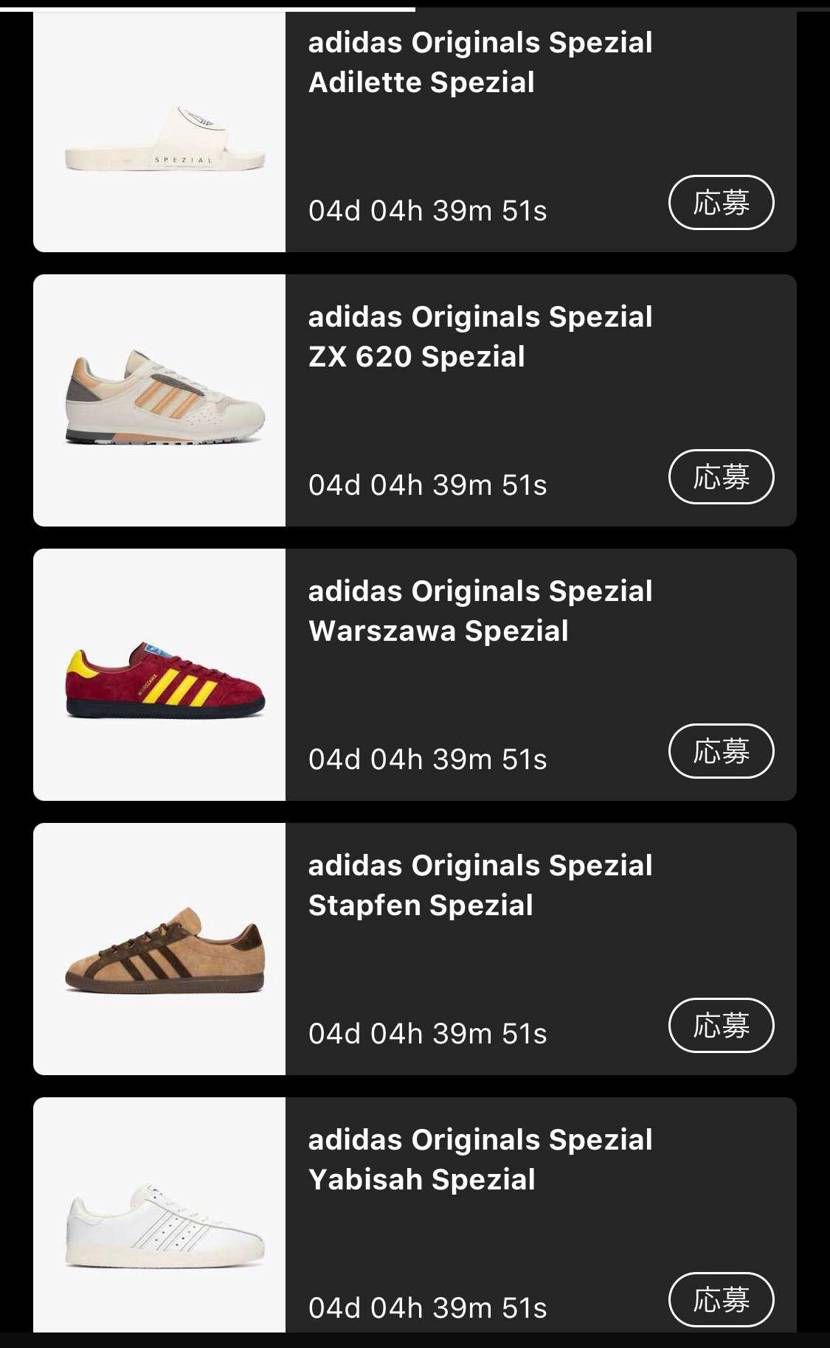Viewport: 830px width, 1348px height.
Task: Tap the Stapfen Spezial title text
Action: tap(480, 884)
